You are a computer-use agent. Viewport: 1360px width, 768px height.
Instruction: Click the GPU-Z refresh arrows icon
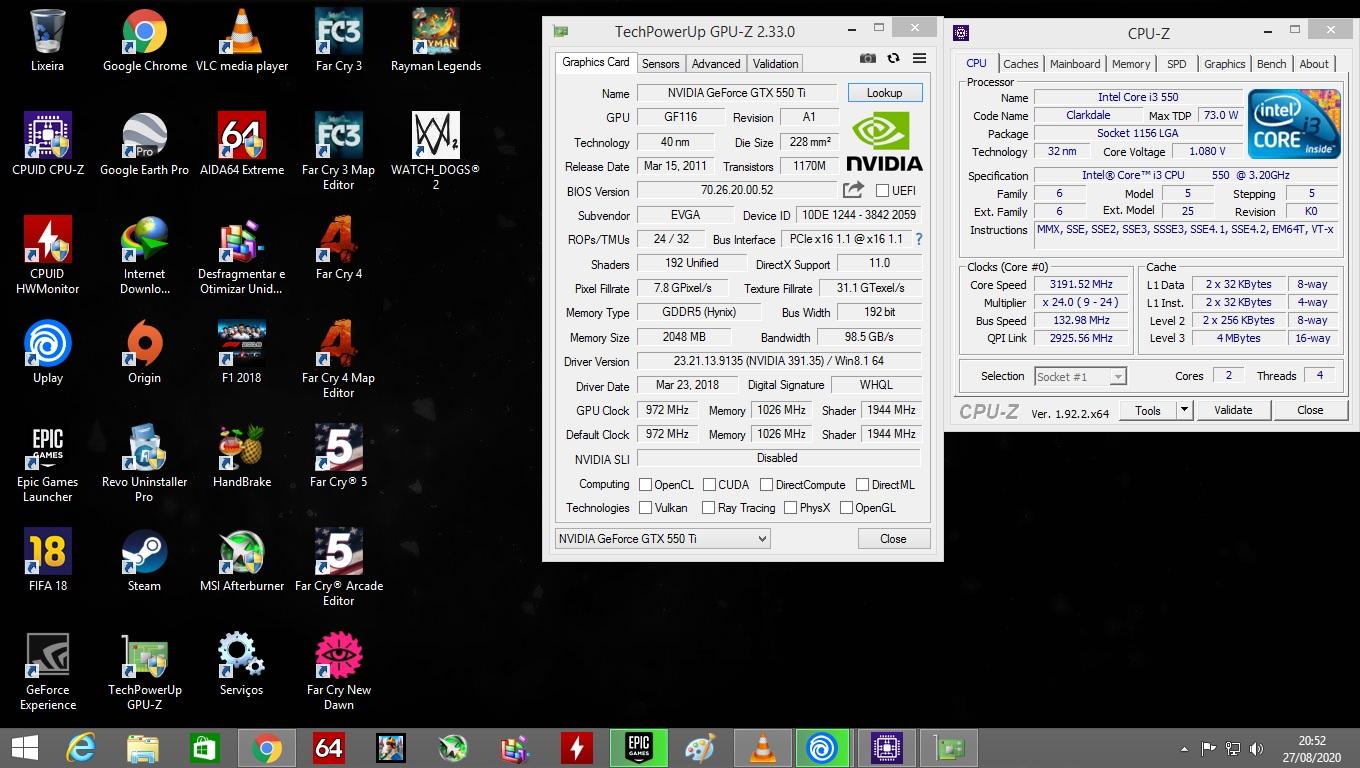(893, 59)
